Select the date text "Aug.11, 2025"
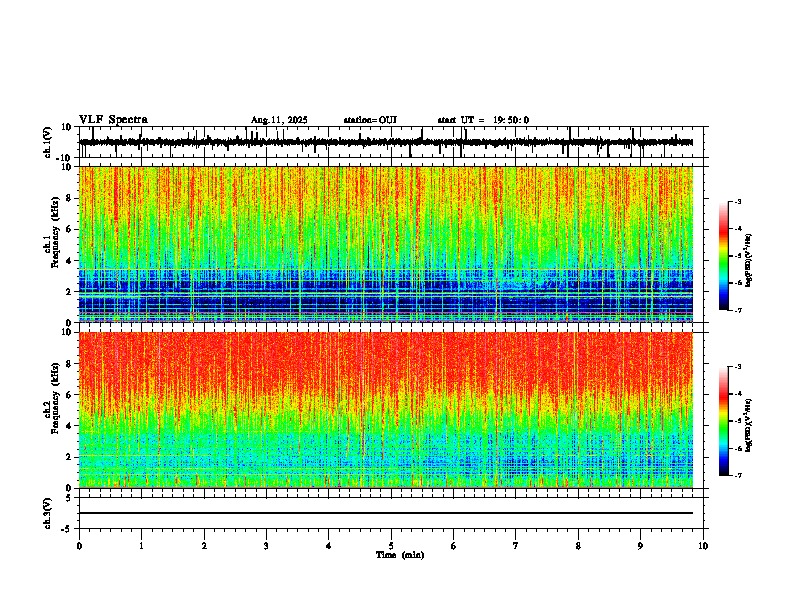 pos(279,120)
